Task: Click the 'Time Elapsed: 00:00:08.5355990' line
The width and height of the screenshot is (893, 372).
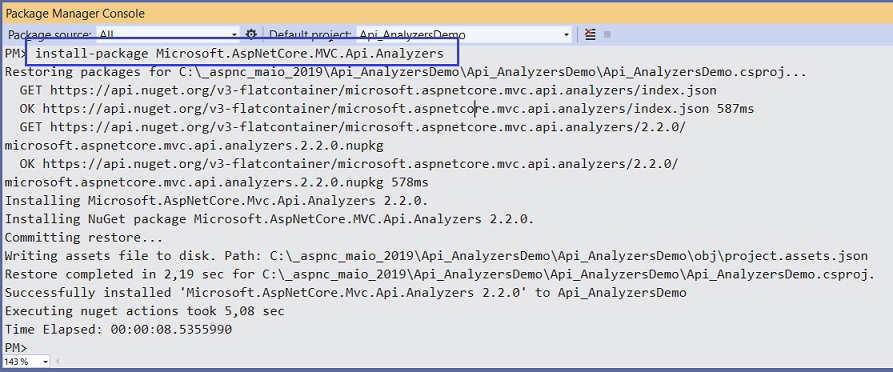Action: tap(118, 329)
